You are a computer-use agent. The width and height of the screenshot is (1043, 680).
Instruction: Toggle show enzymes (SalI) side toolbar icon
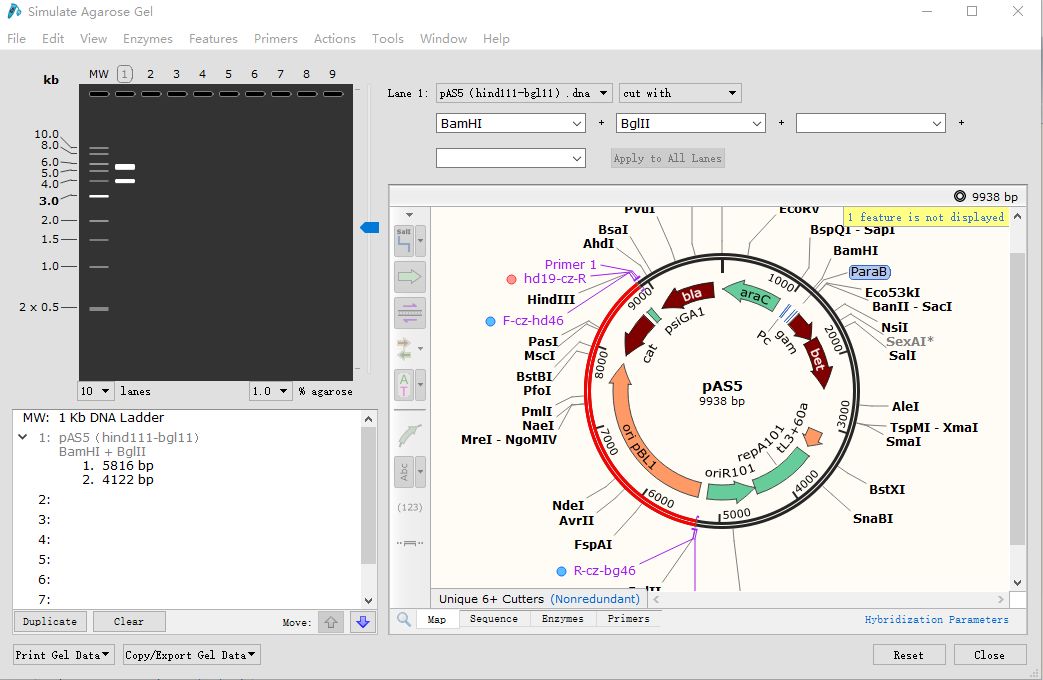pyautogui.click(x=404, y=242)
